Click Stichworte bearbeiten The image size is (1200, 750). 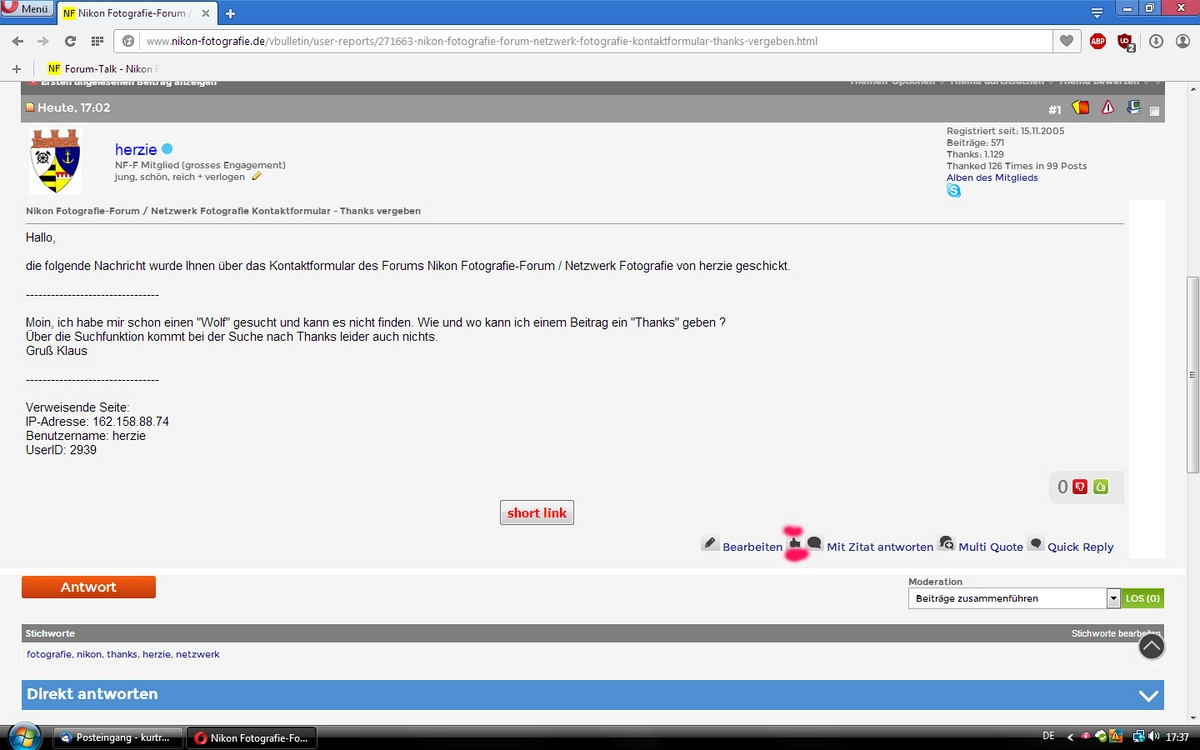[x=1116, y=634]
